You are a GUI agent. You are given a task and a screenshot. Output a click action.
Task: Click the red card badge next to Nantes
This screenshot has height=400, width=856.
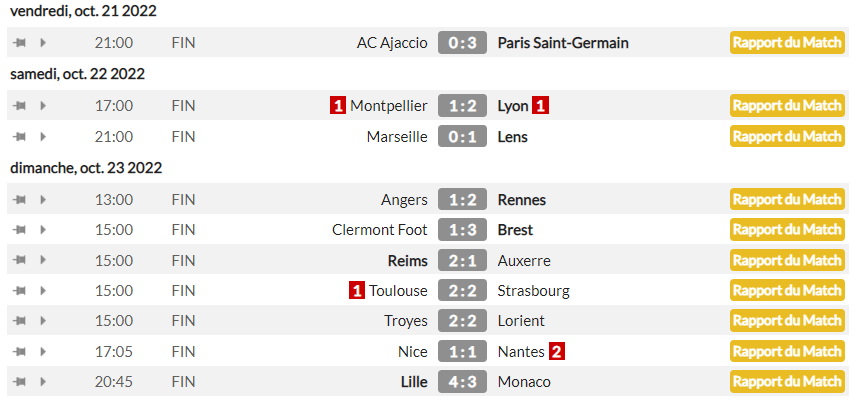(557, 352)
